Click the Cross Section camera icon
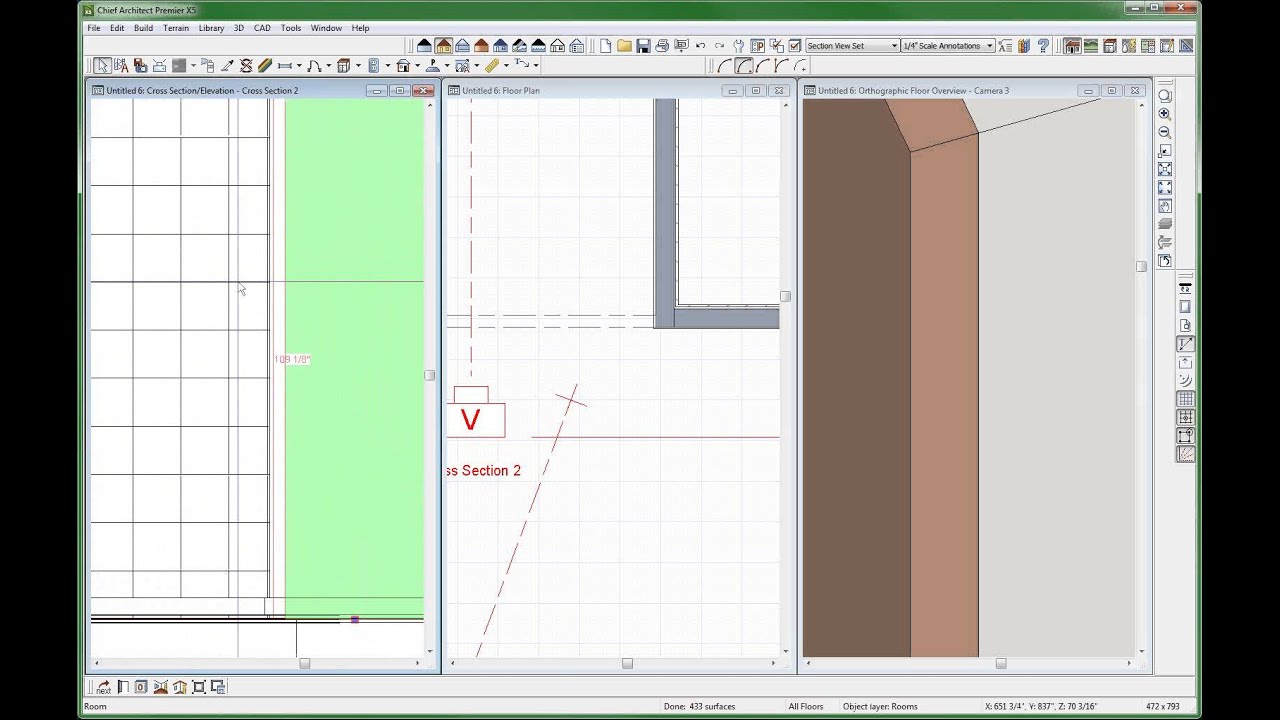 pyautogui.click(x=160, y=687)
